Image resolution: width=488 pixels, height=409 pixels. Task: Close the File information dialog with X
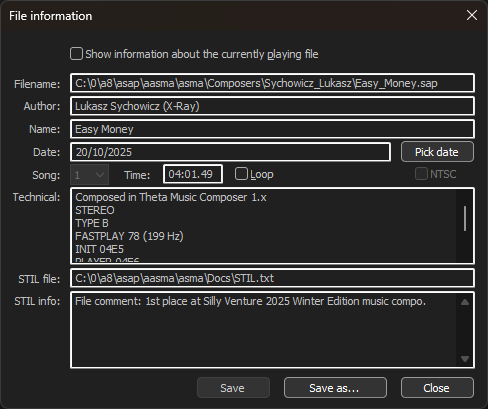click(472, 15)
